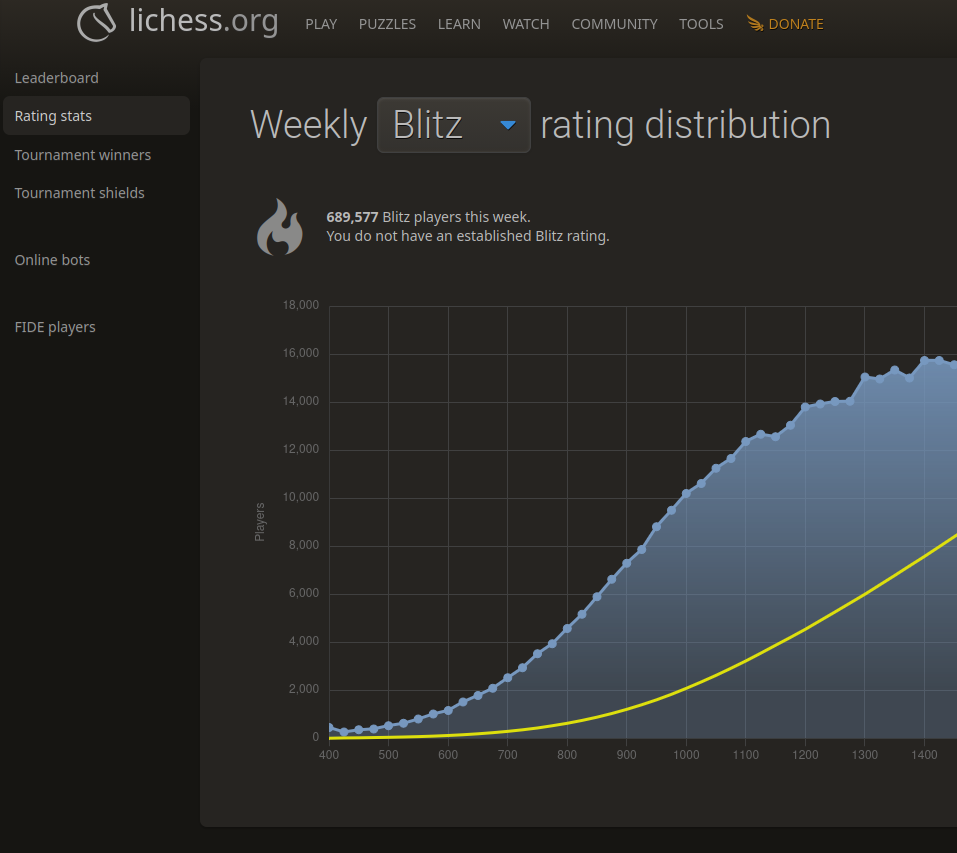Open the WATCH menu

[525, 24]
